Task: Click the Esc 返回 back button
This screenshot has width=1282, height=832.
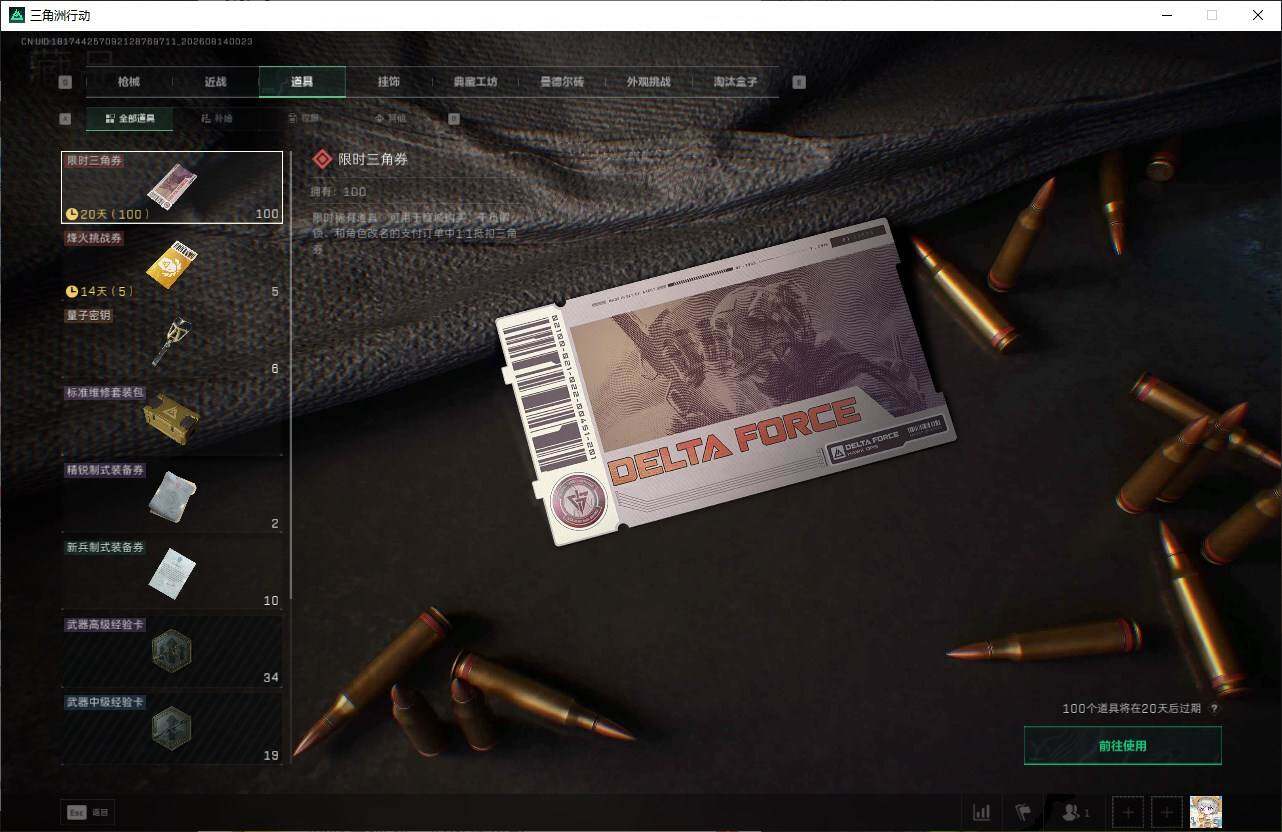Action: click(x=87, y=812)
